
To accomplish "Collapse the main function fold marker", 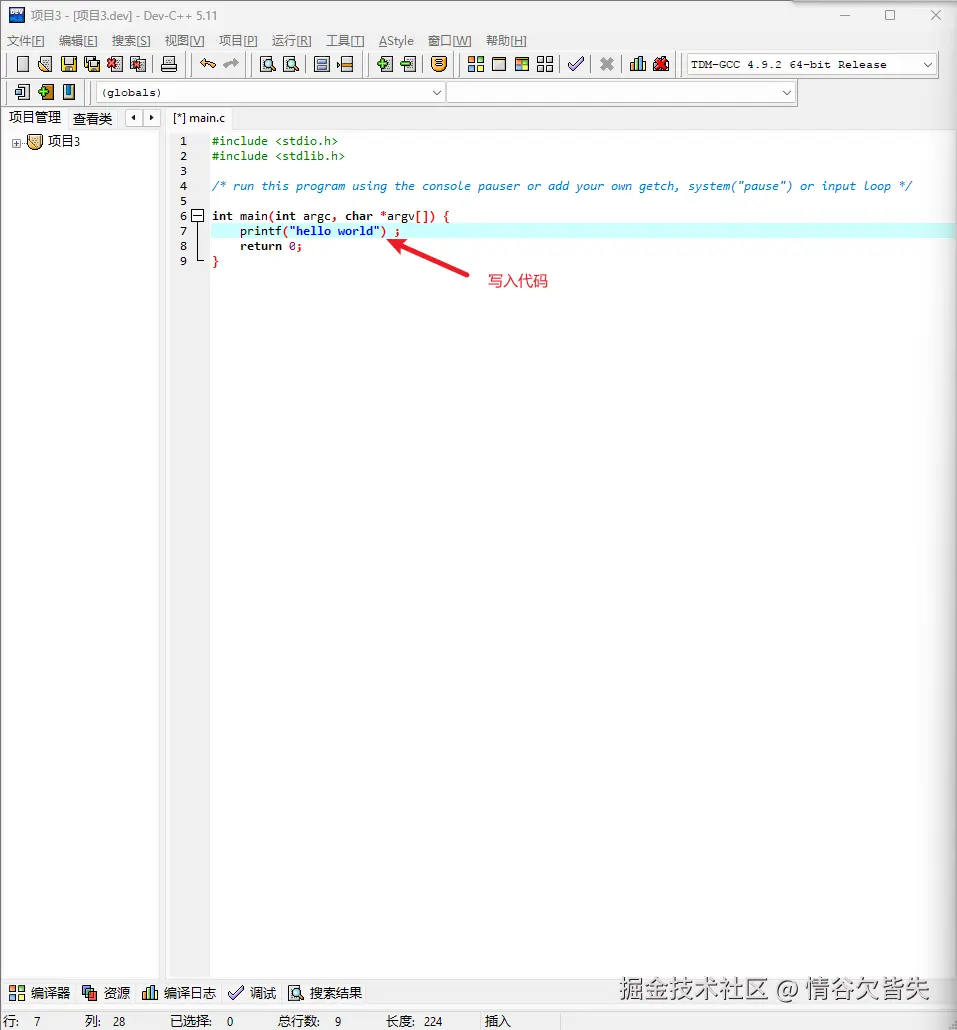I will (197, 215).
